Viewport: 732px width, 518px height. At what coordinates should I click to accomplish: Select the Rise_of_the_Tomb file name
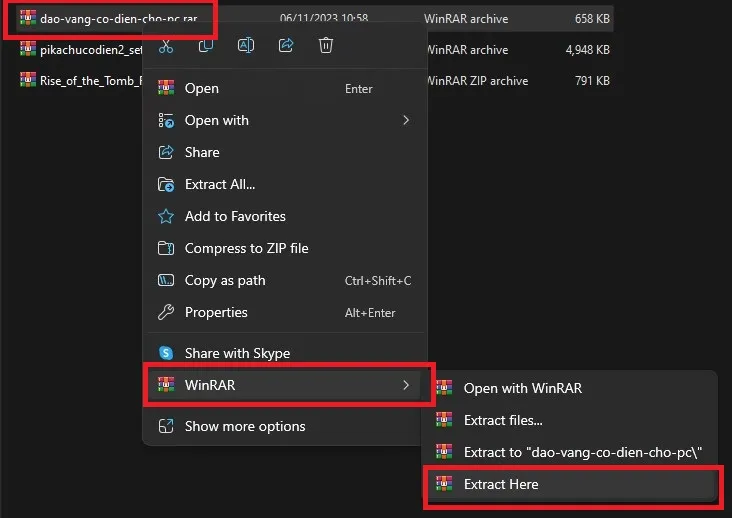(x=91, y=81)
